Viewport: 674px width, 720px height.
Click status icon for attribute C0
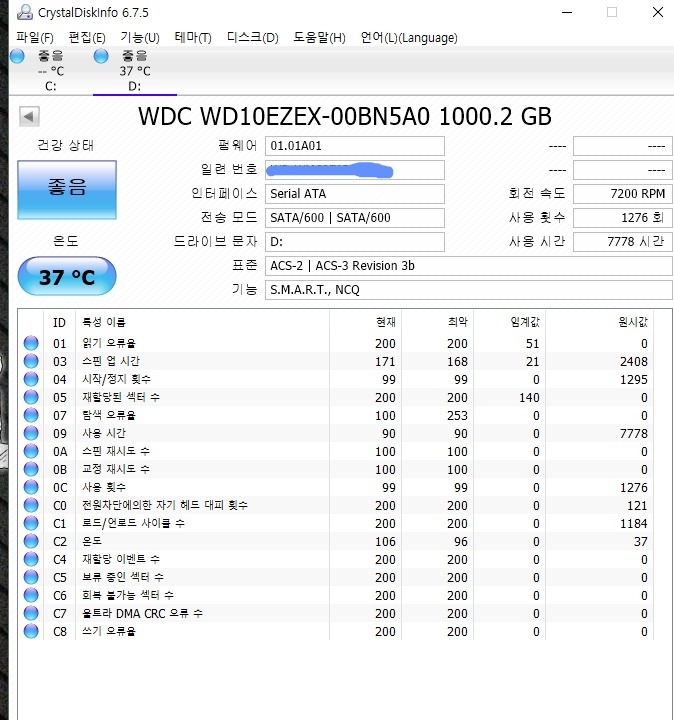tap(31, 505)
